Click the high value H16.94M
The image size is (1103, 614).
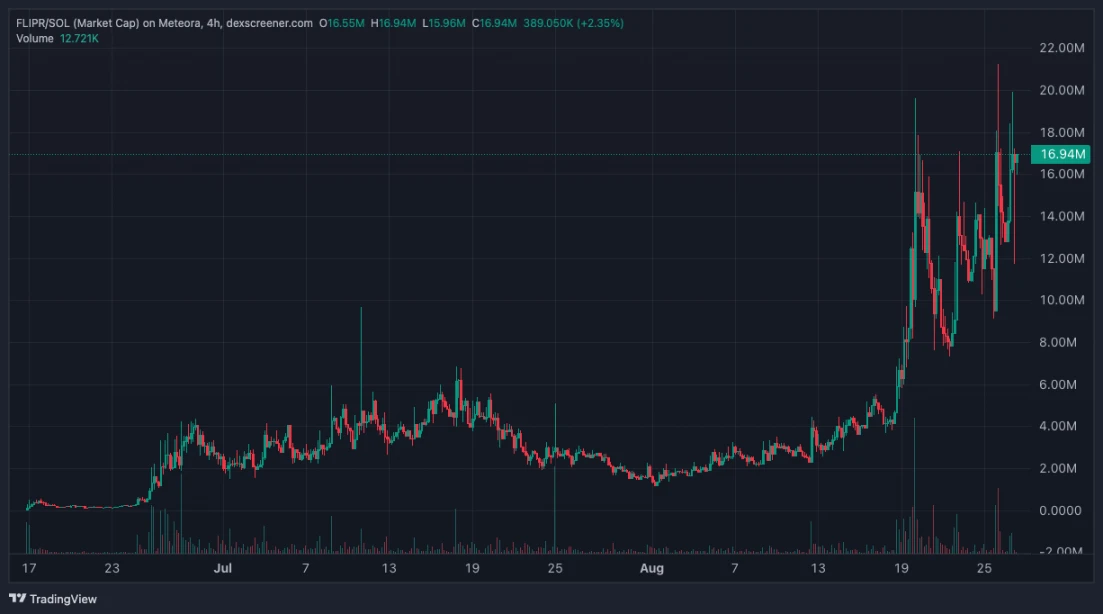(393, 23)
